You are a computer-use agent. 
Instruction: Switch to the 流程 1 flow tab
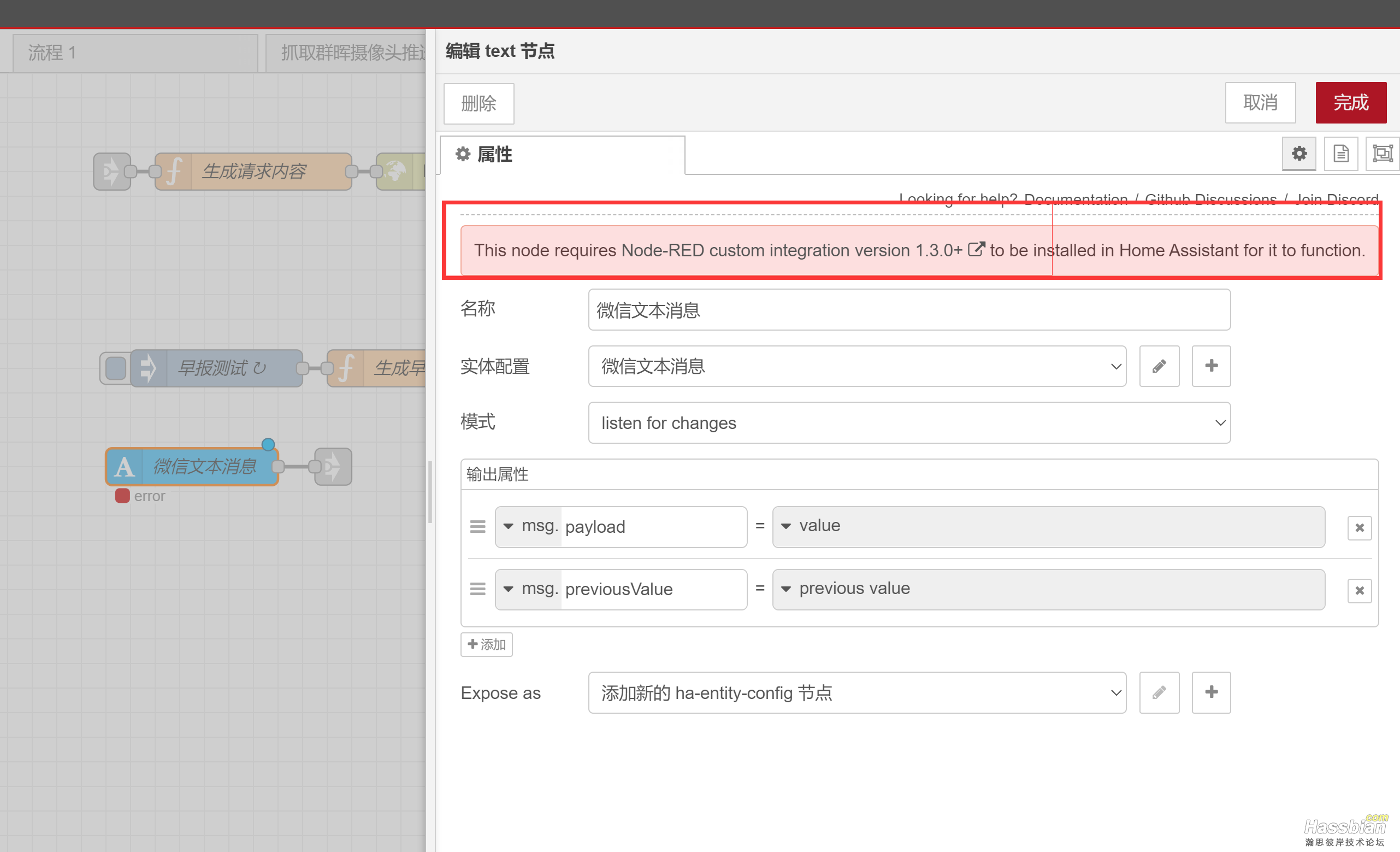[x=135, y=53]
